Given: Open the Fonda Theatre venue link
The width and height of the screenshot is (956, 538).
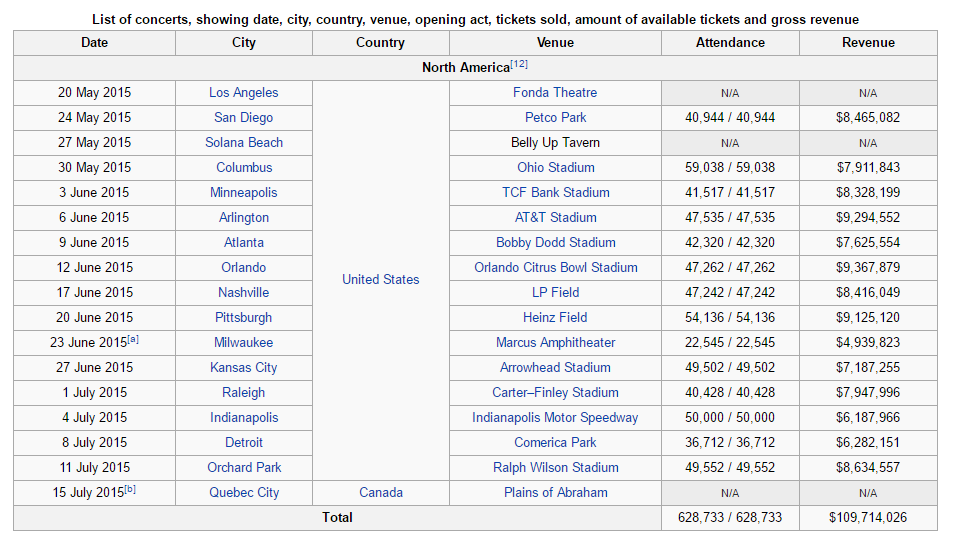Looking at the screenshot, I should (555, 93).
